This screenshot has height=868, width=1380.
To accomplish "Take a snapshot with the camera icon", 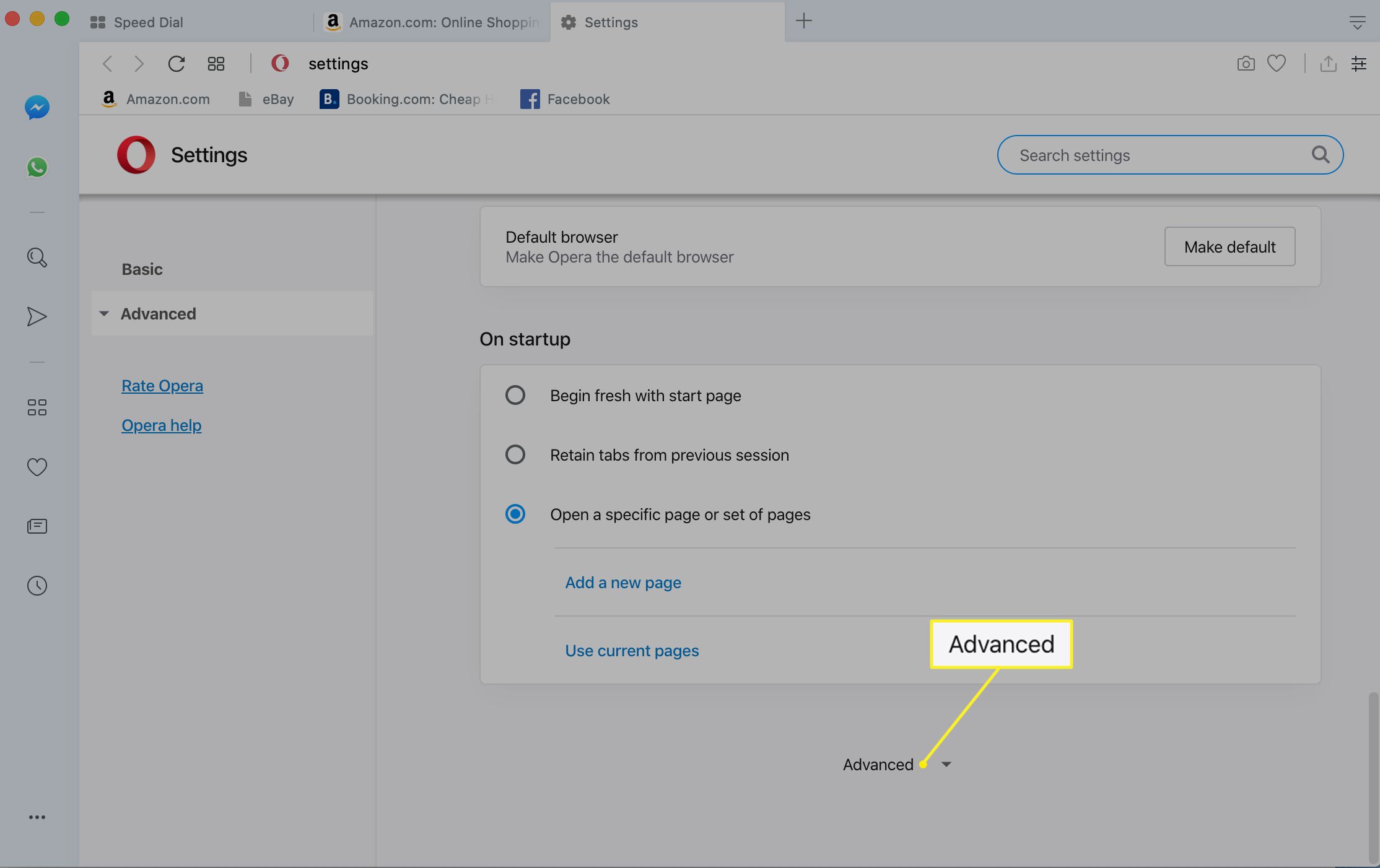I will pos(1246,63).
